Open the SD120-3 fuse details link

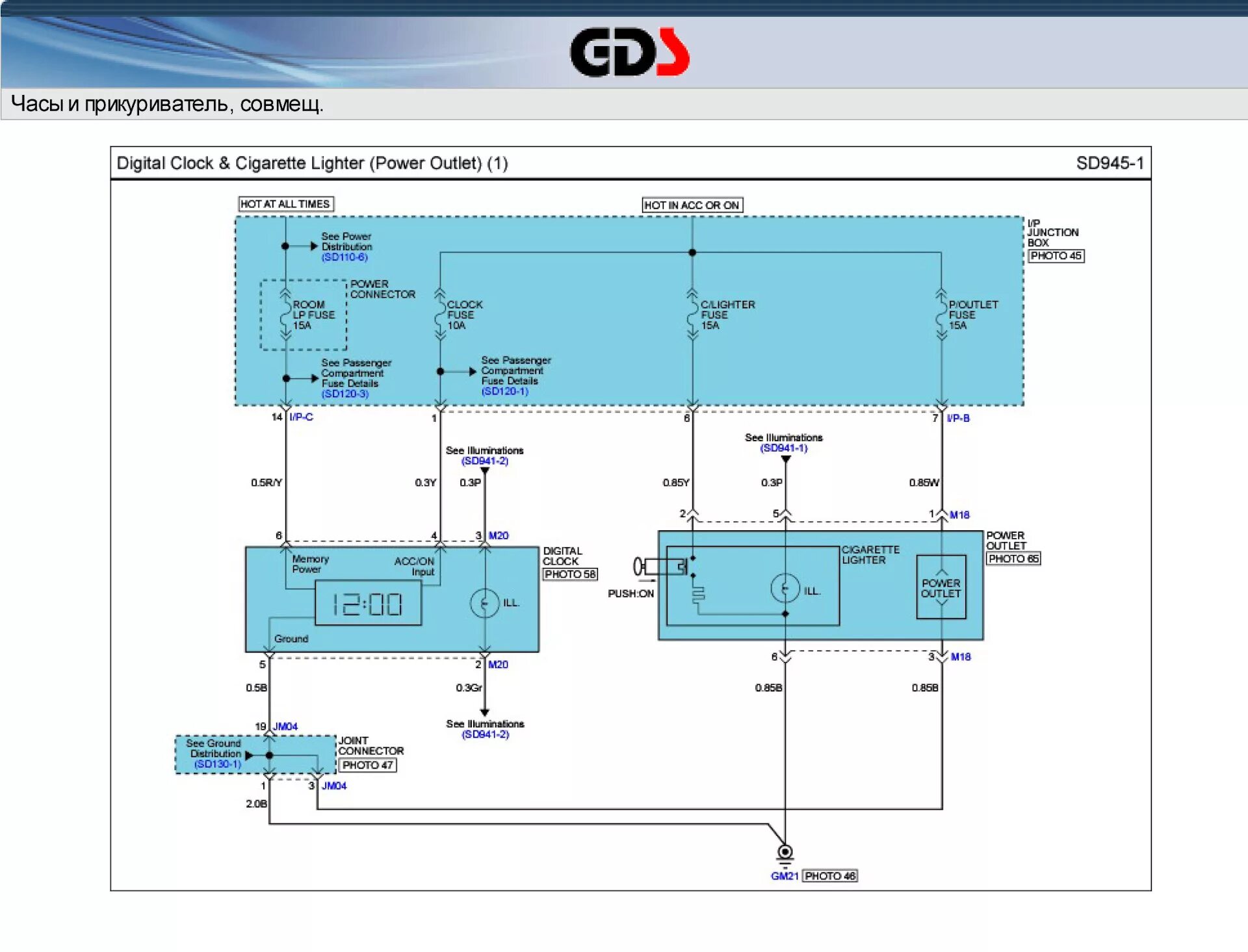tap(345, 394)
